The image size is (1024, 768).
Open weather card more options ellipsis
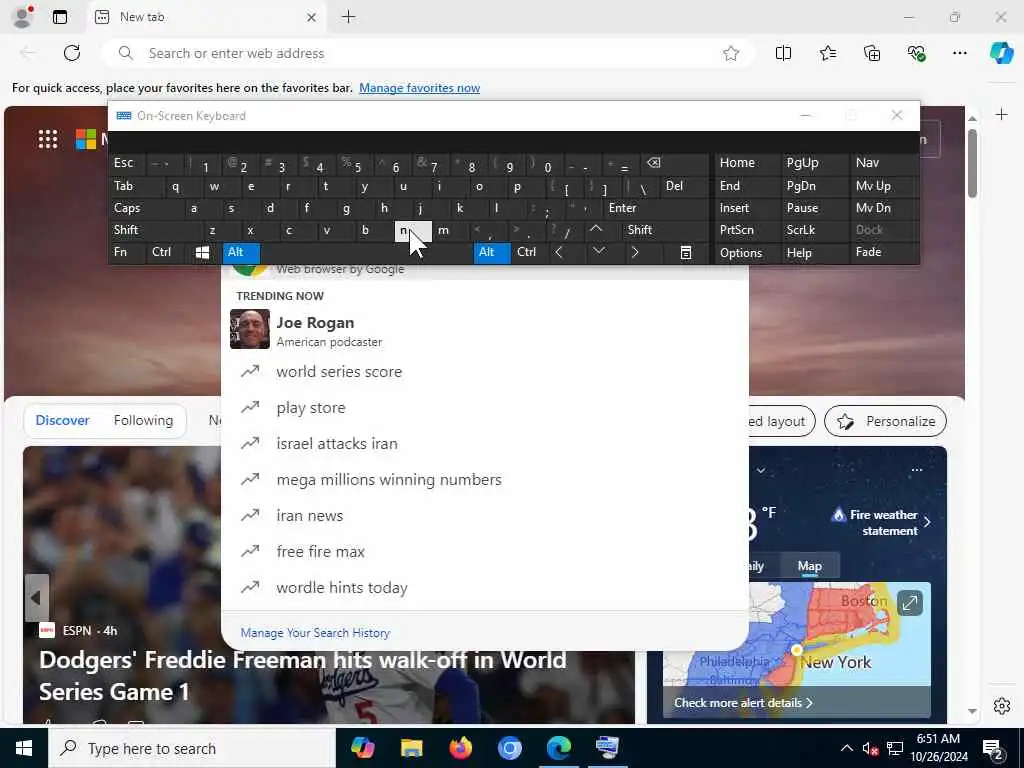click(916, 470)
